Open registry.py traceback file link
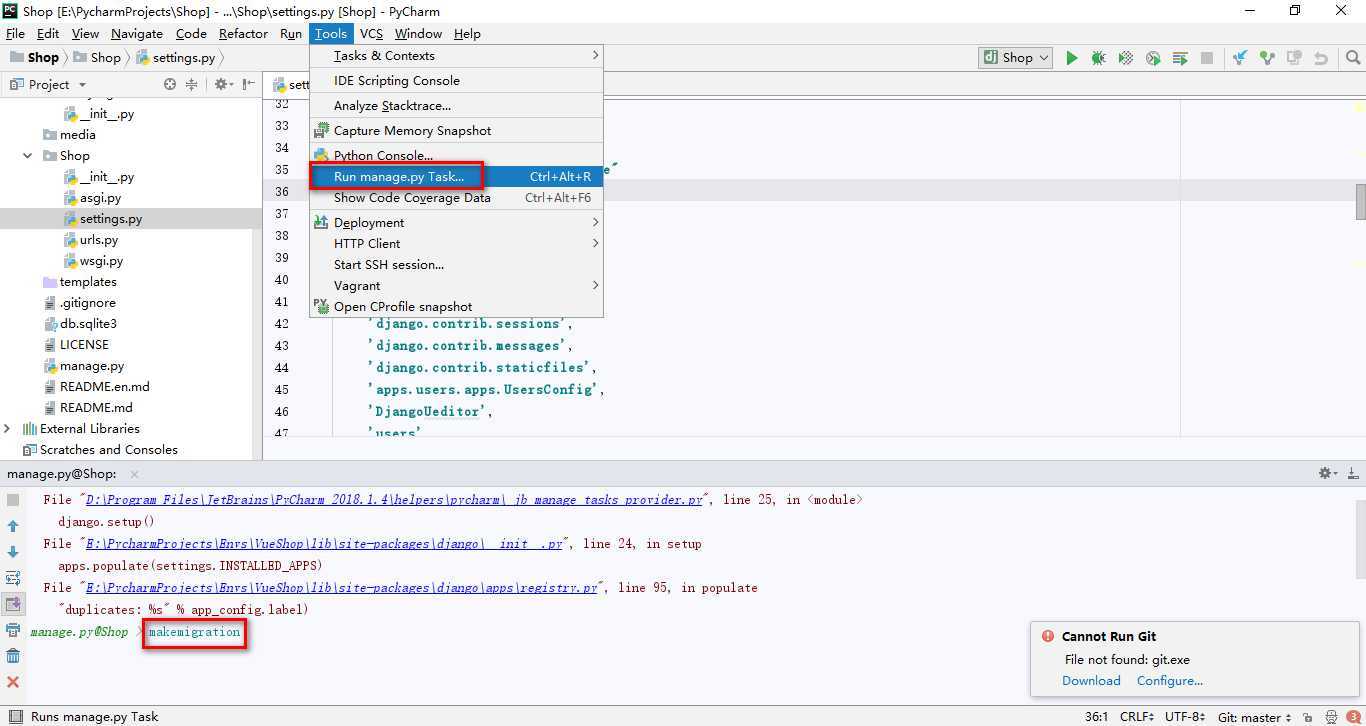The image size is (1366, 726). (x=341, y=588)
